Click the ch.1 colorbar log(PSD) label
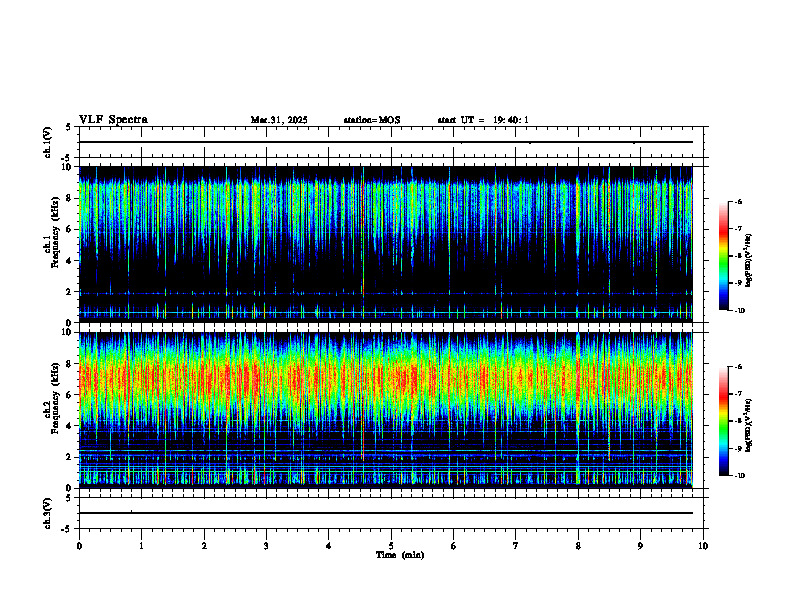The width and height of the screenshot is (792, 612). coord(748,261)
